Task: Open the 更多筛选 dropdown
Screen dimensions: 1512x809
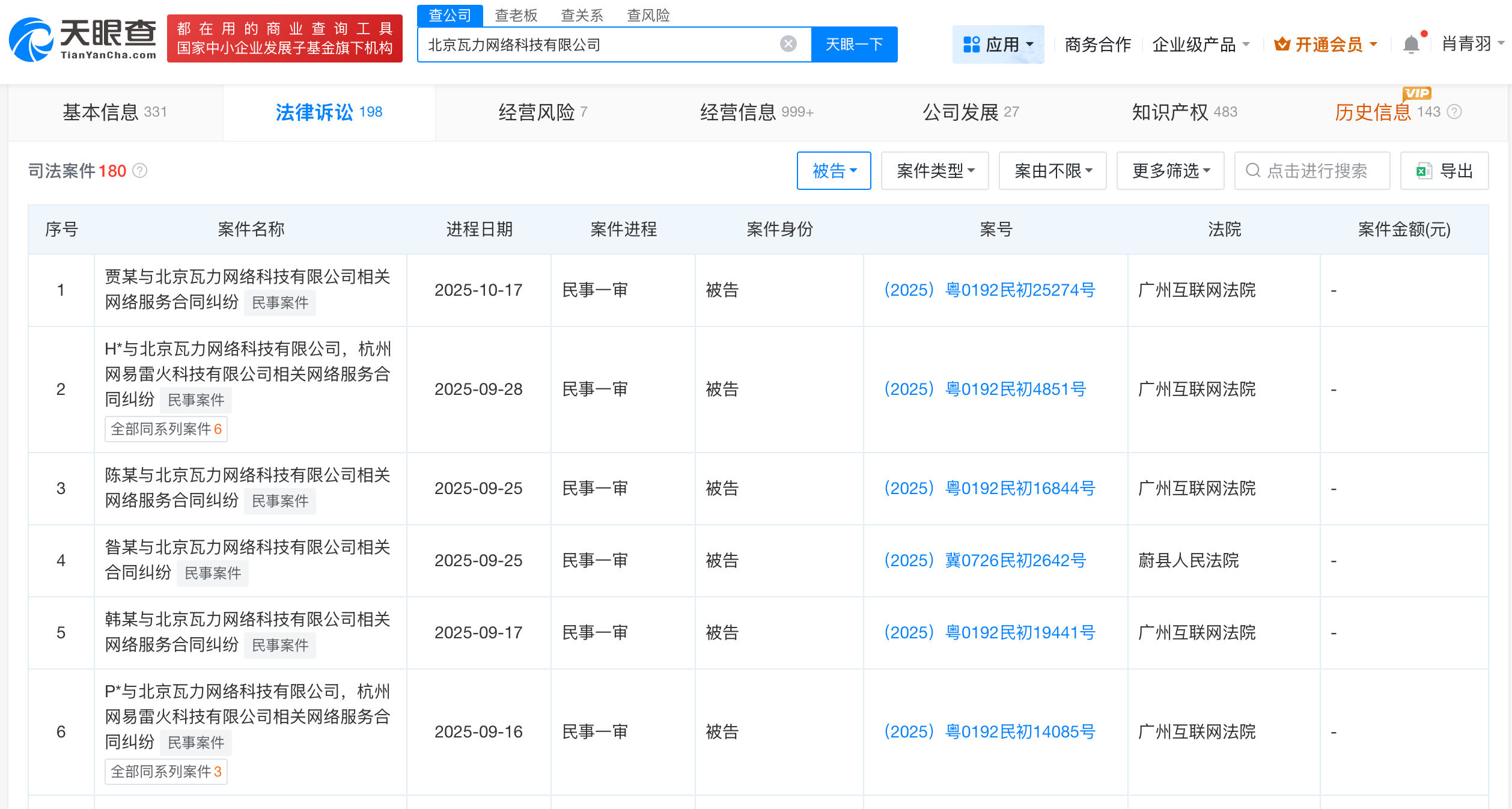Action: click(1170, 171)
